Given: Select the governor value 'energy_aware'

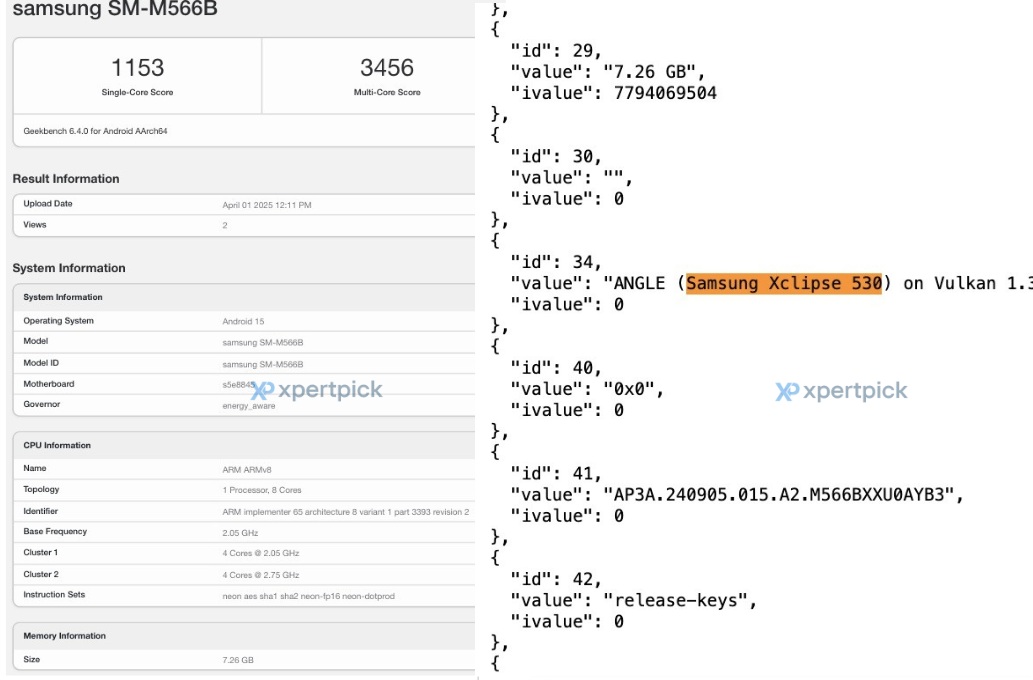Looking at the screenshot, I should point(249,406).
